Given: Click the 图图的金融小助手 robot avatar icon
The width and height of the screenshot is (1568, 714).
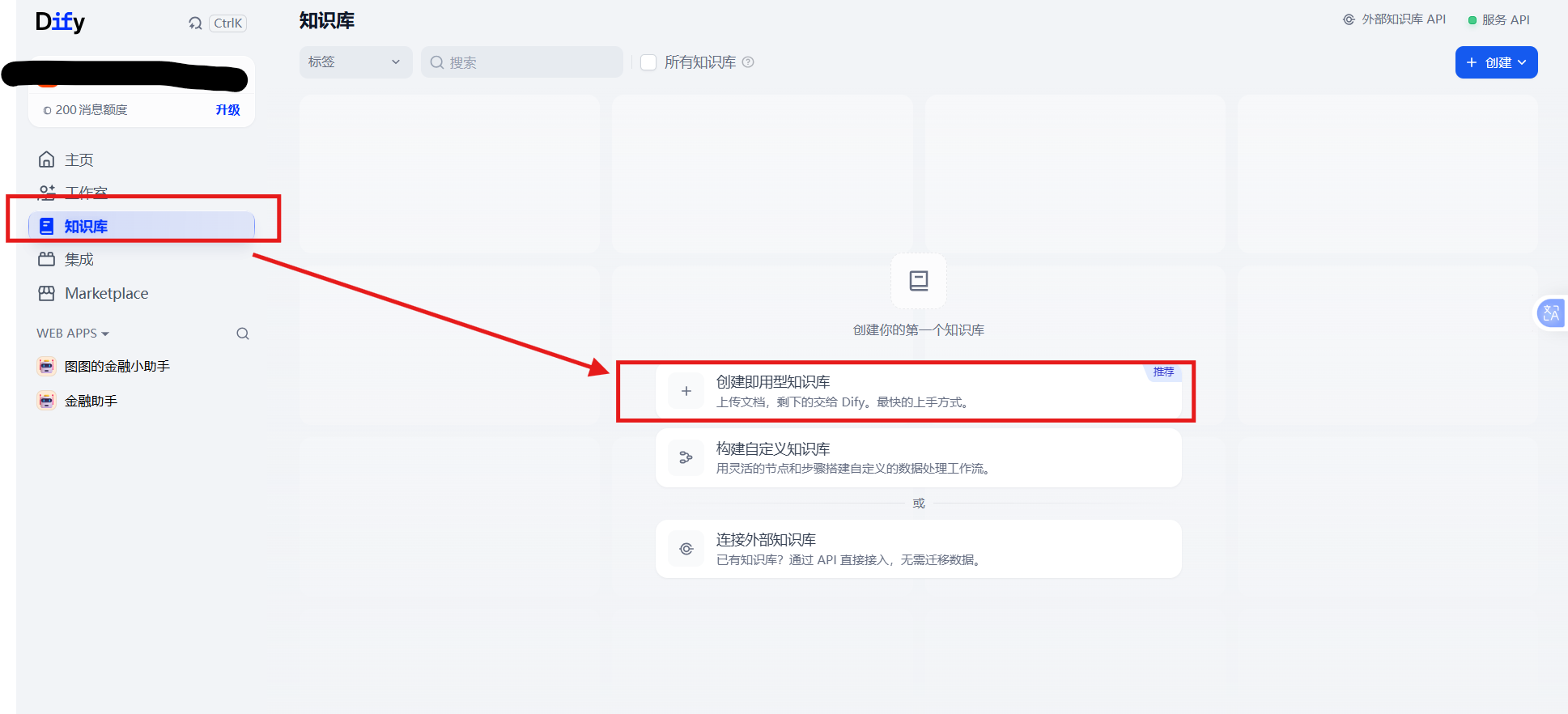Looking at the screenshot, I should click(x=47, y=367).
